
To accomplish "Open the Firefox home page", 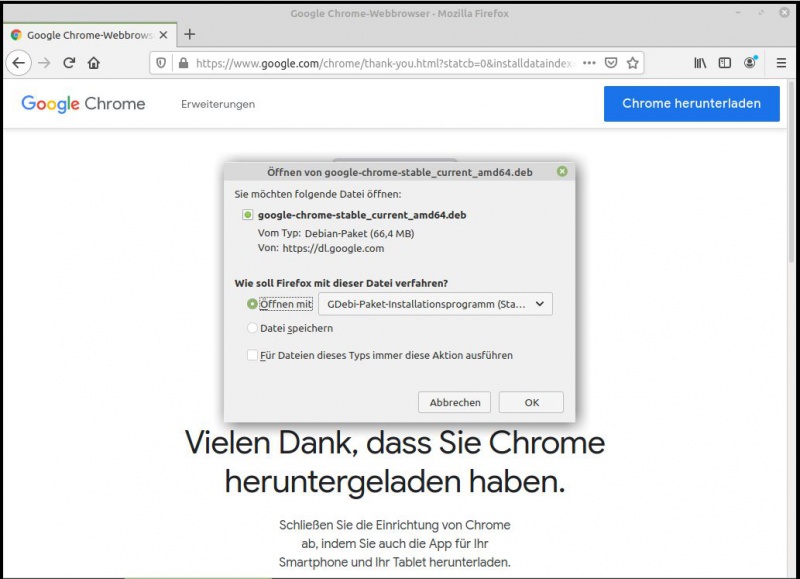I will click(x=93, y=63).
